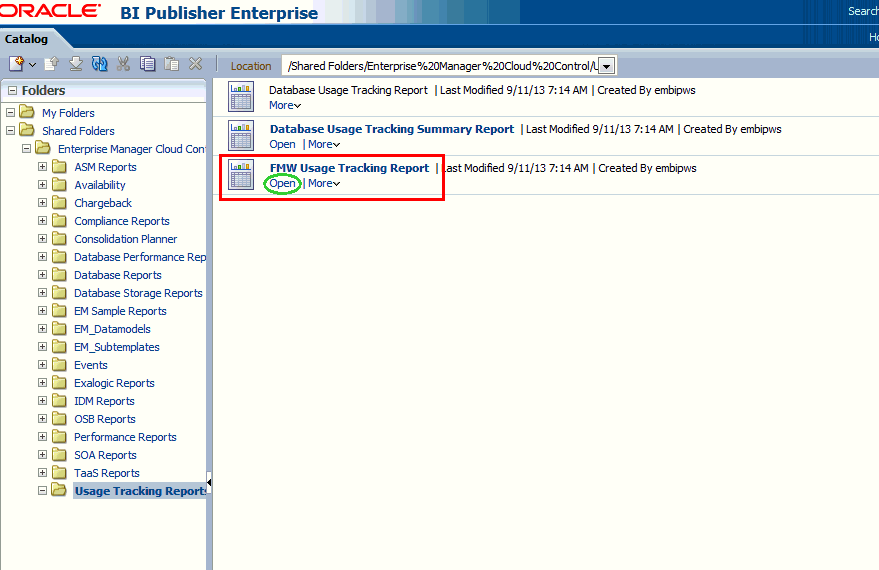
Task: Open IDM Reports folder
Action: coord(104,401)
